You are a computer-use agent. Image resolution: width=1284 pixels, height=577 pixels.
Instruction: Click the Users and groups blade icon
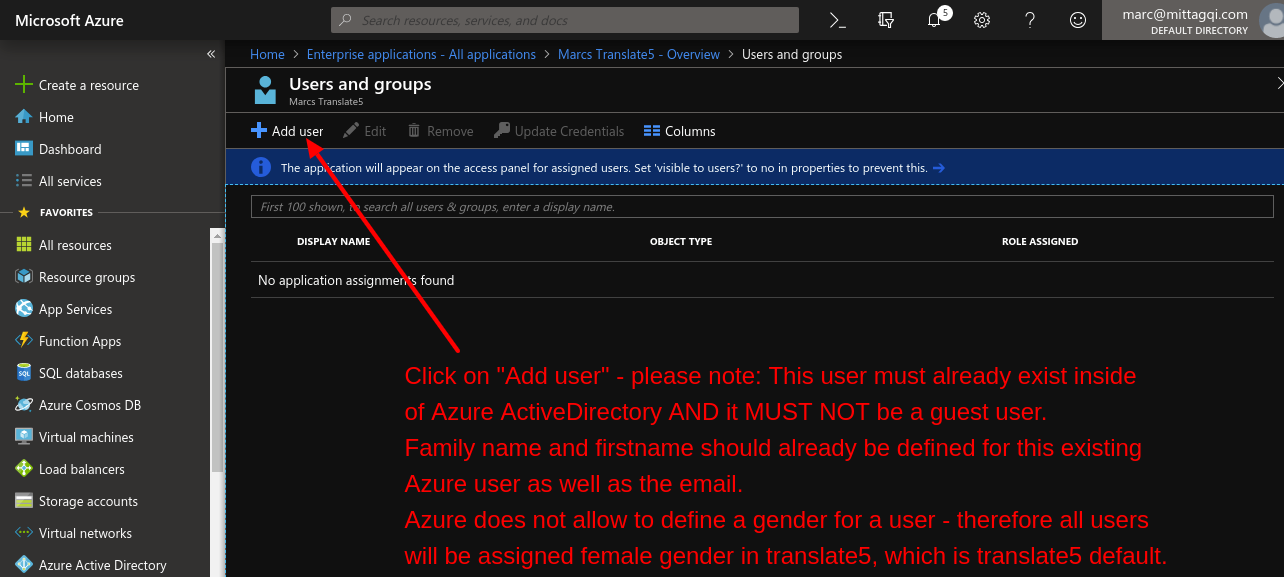tap(265, 90)
